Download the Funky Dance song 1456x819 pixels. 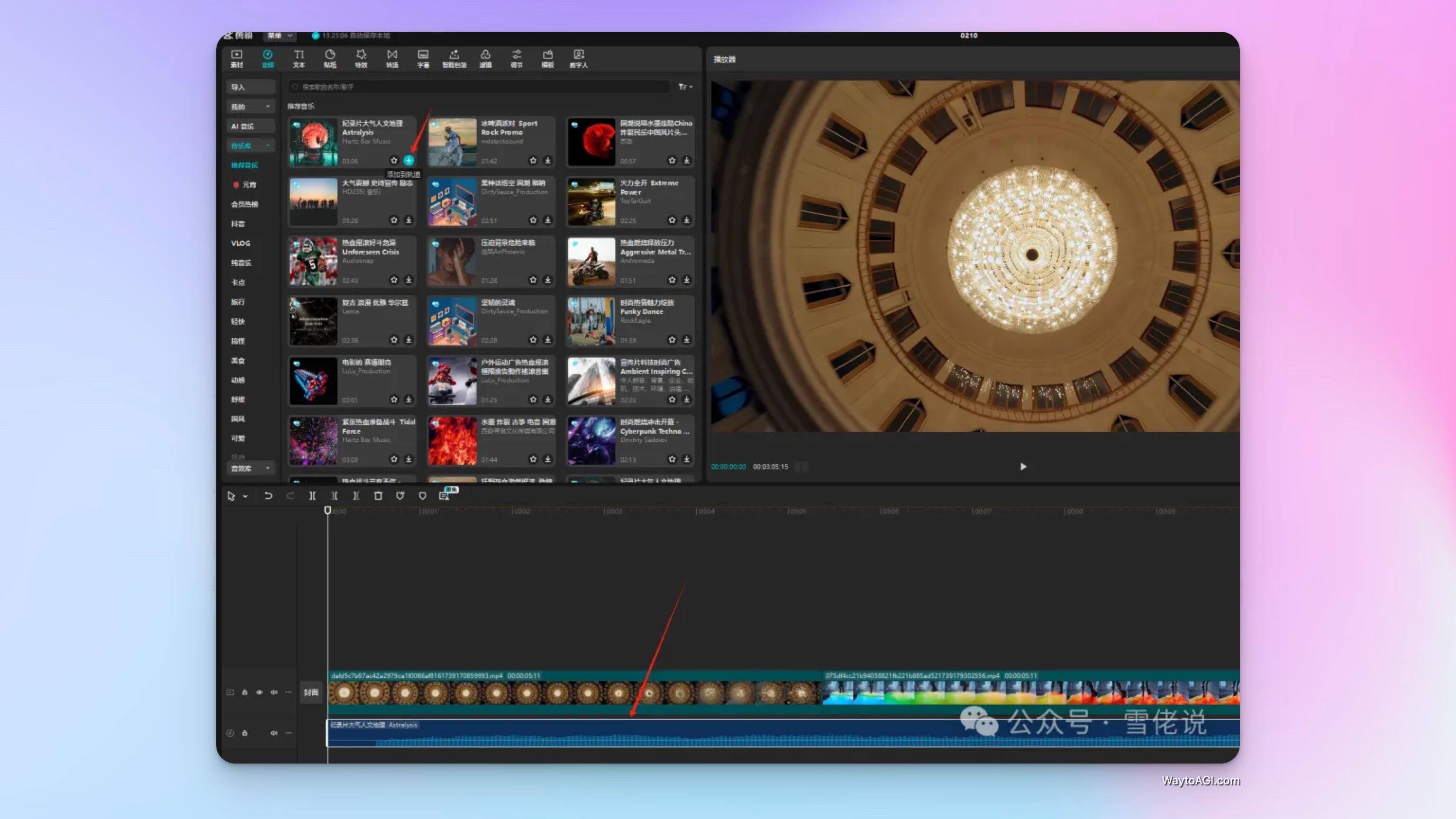click(x=687, y=340)
